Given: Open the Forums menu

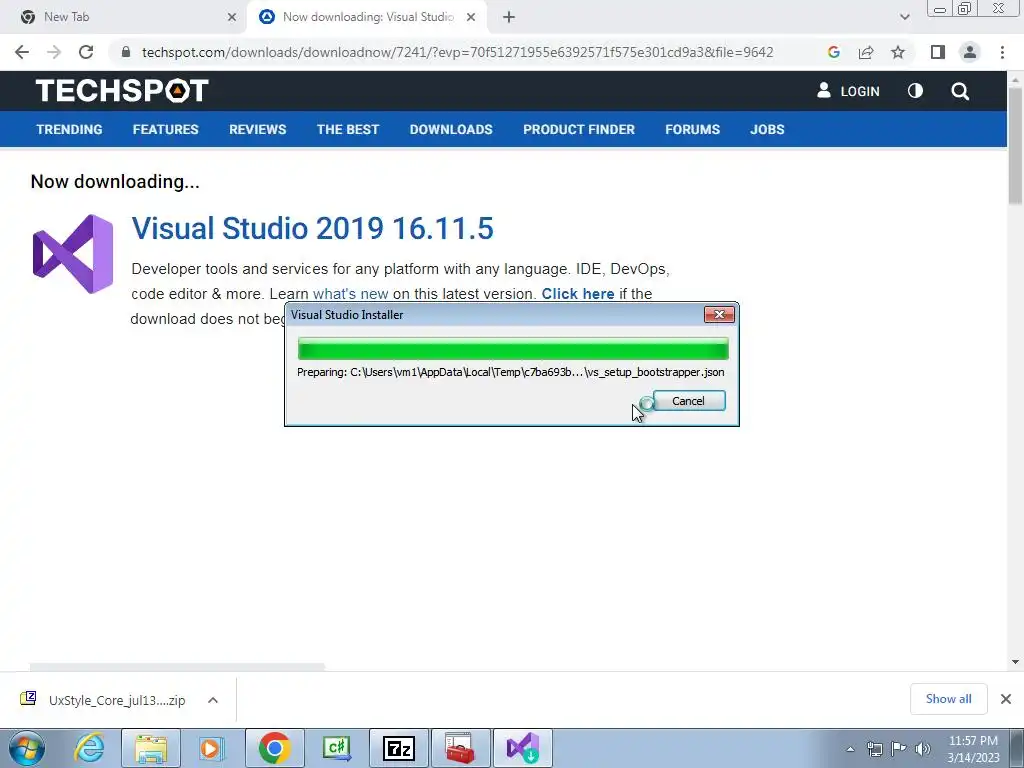Looking at the screenshot, I should 692,129.
